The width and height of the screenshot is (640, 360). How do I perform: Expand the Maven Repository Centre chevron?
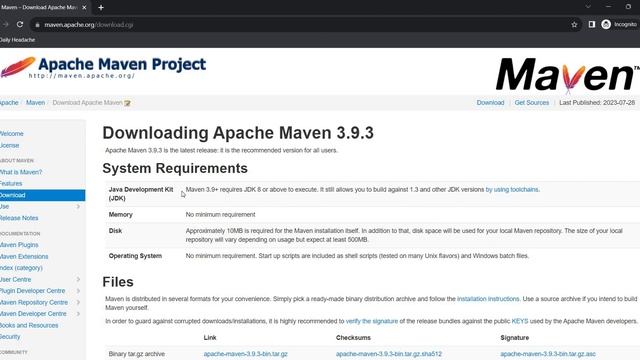(x=78, y=302)
